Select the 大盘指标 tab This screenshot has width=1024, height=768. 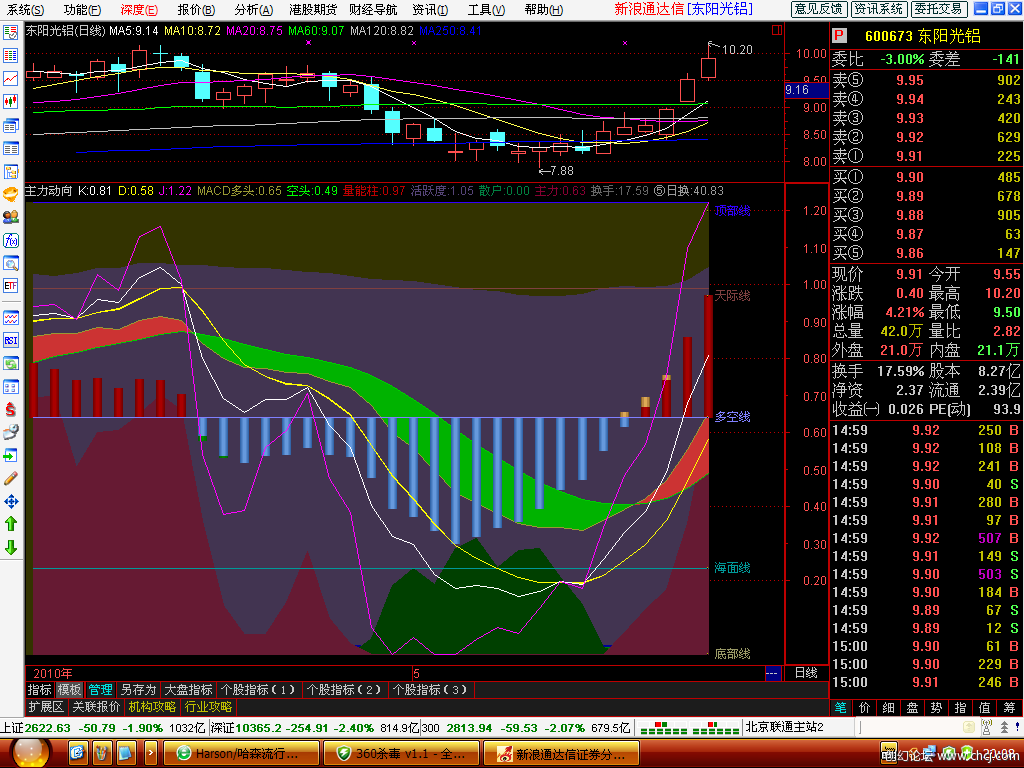click(188, 690)
